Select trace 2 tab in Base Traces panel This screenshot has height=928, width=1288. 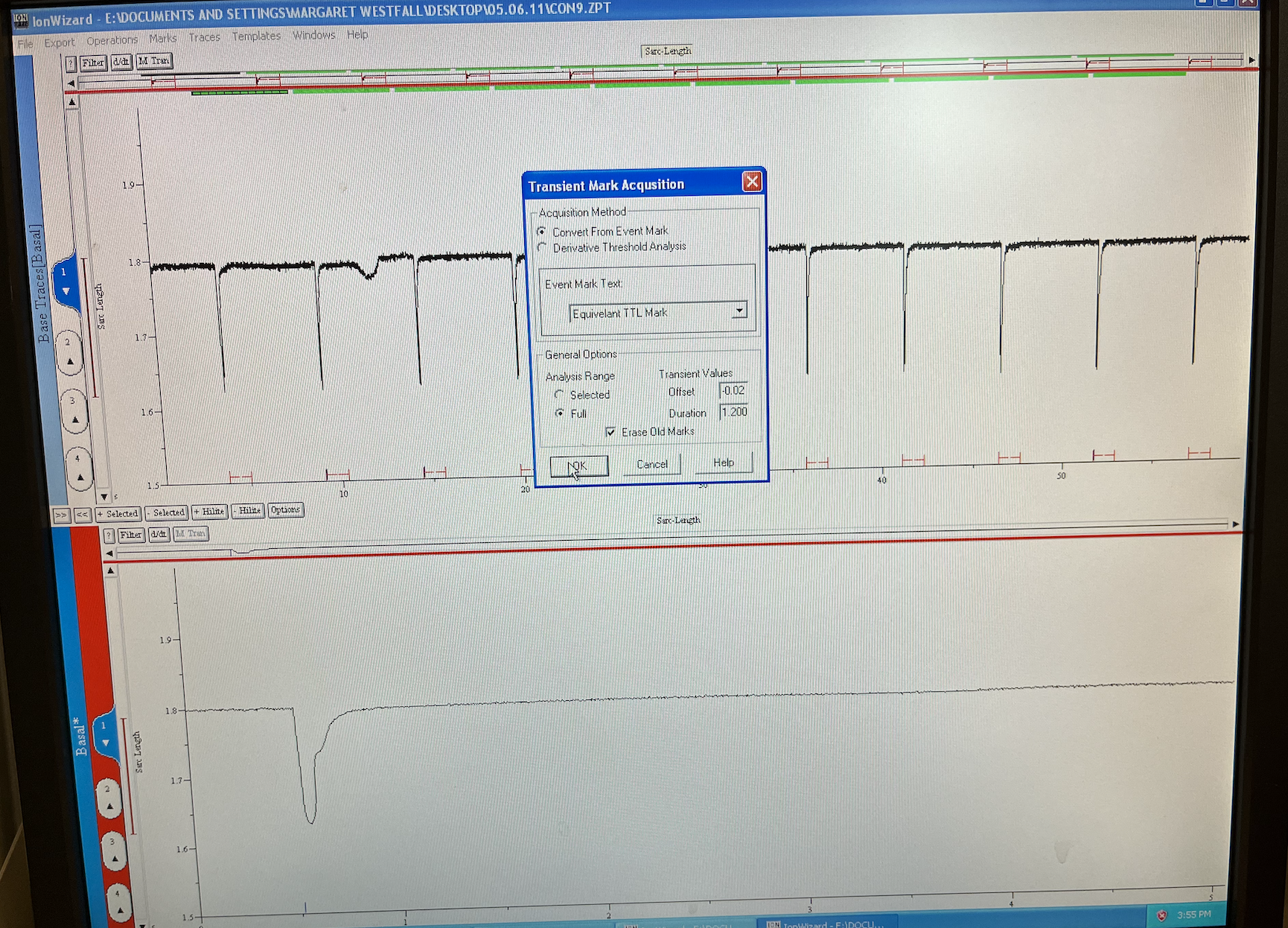pyautogui.click(x=68, y=352)
